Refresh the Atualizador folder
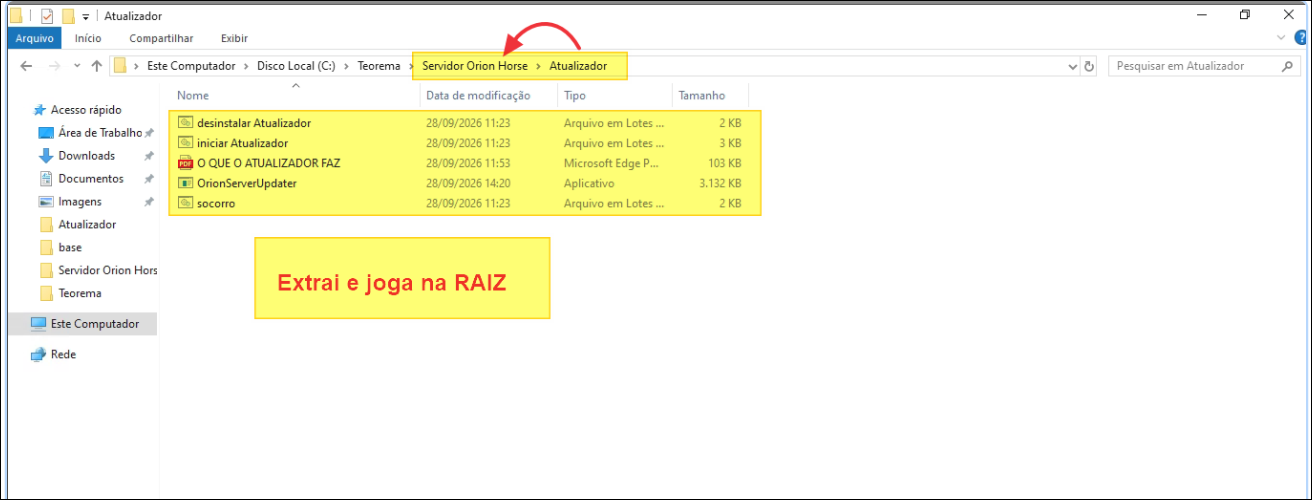The width and height of the screenshot is (1312, 500). click(1089, 66)
